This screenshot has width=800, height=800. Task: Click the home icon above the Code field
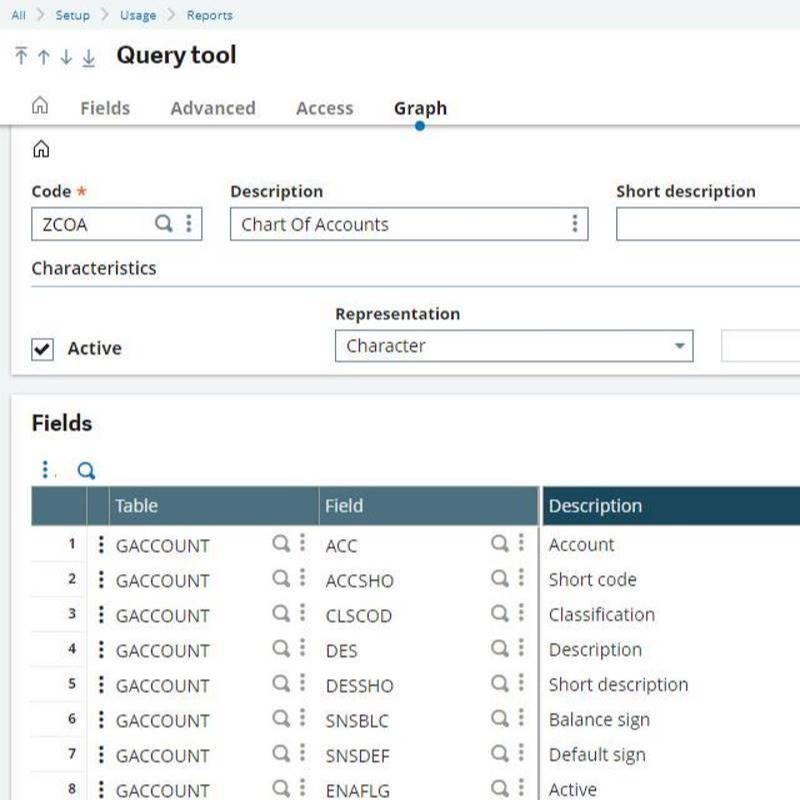pos(39,148)
